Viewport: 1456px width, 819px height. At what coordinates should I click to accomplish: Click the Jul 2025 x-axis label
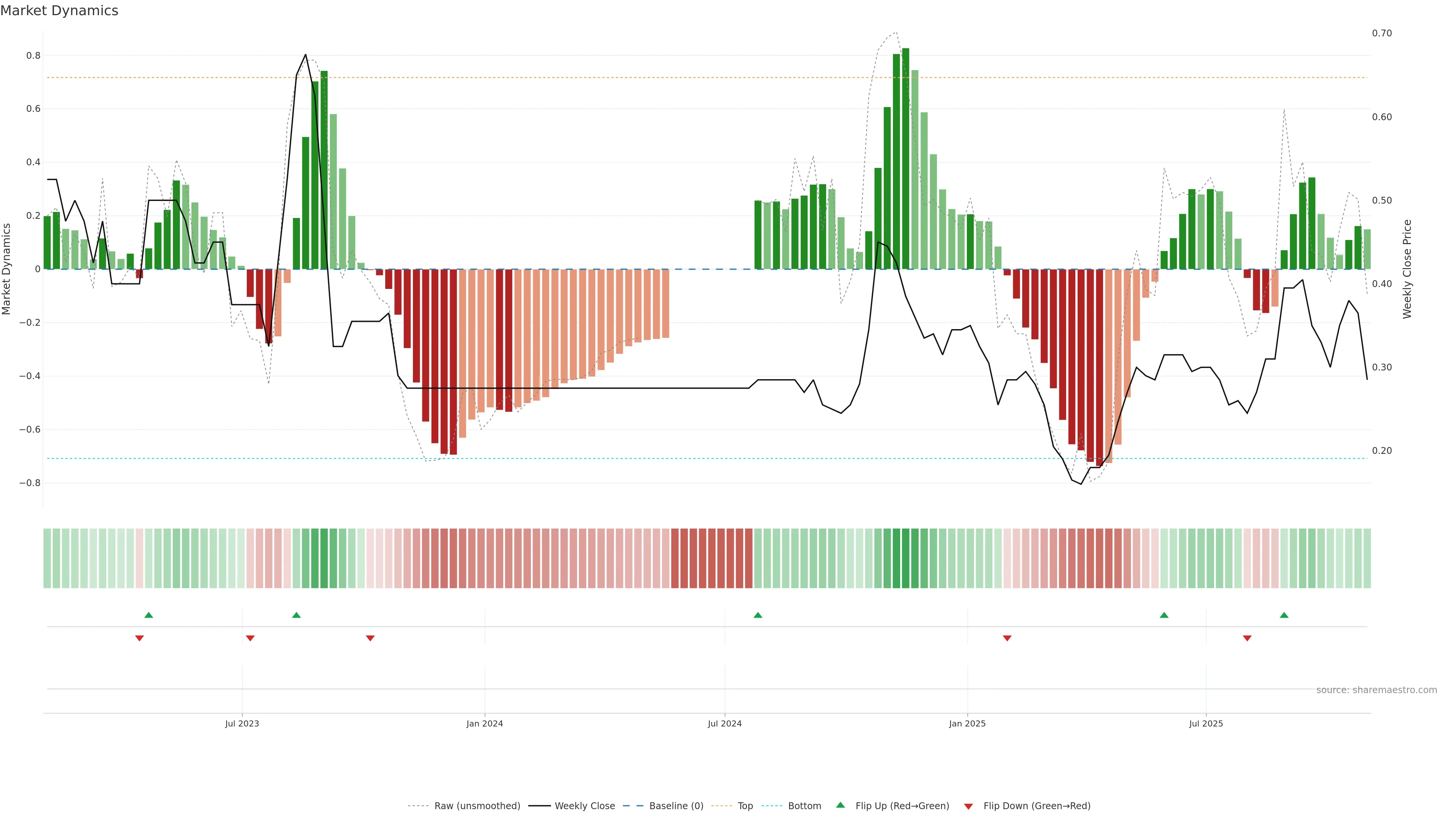pos(1206,723)
